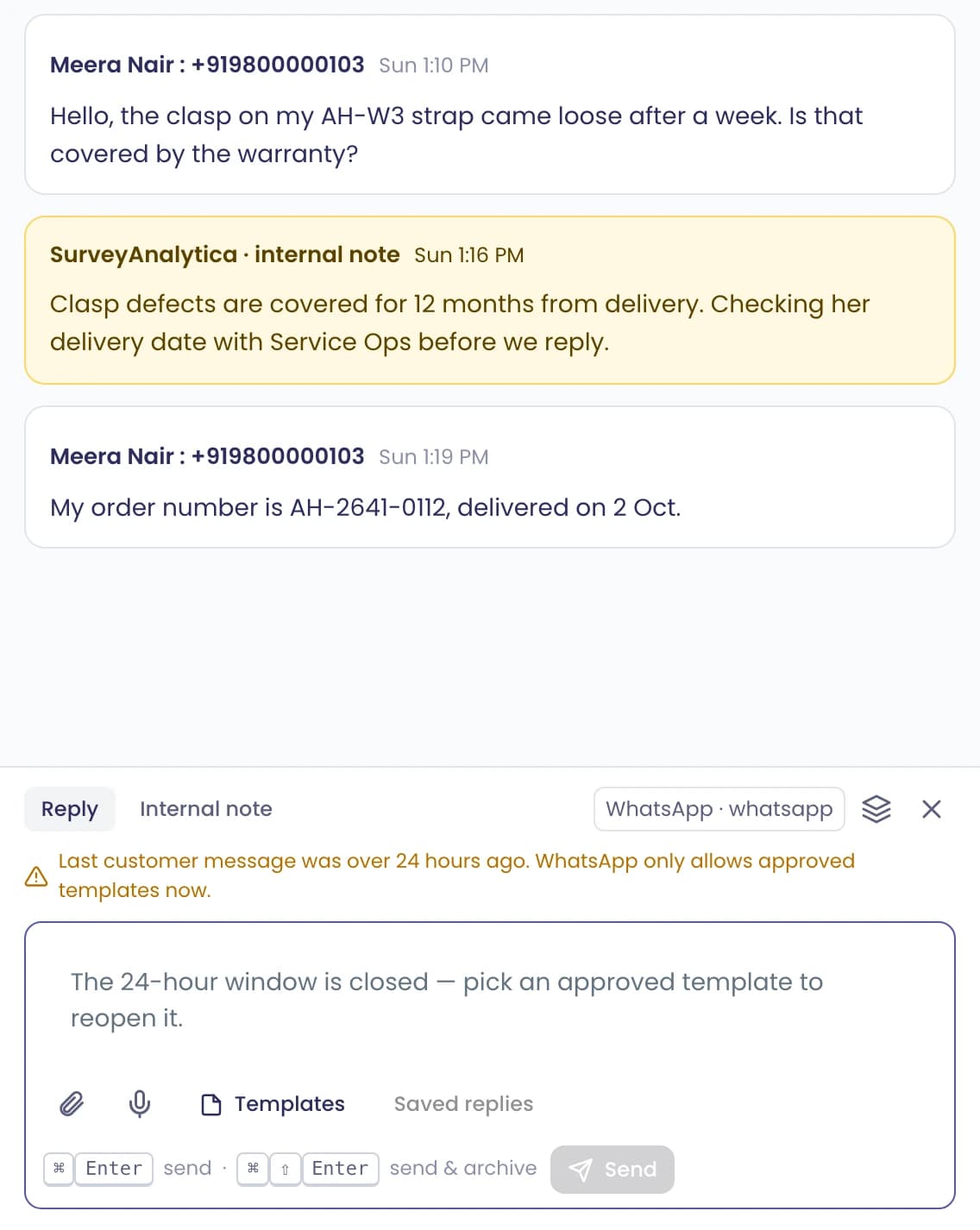
Task: Close the reply composer with X
Action: click(x=932, y=809)
